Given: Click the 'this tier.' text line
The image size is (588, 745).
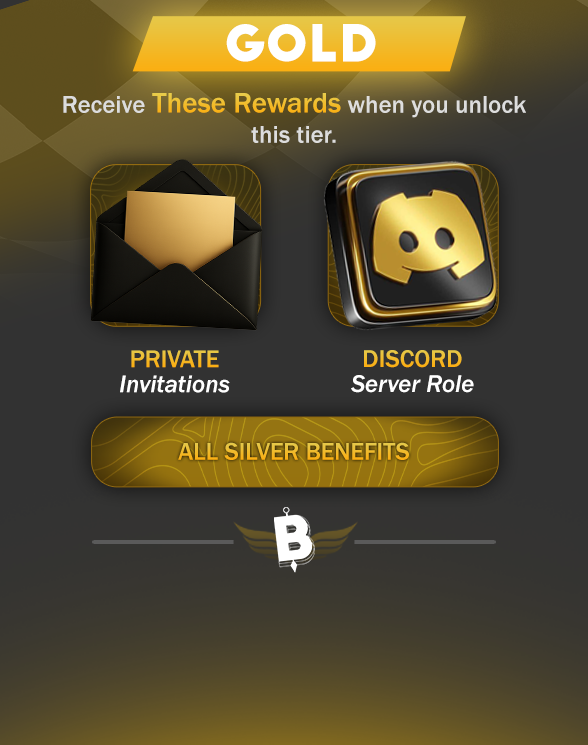Looking at the screenshot, I should click(x=294, y=135).
